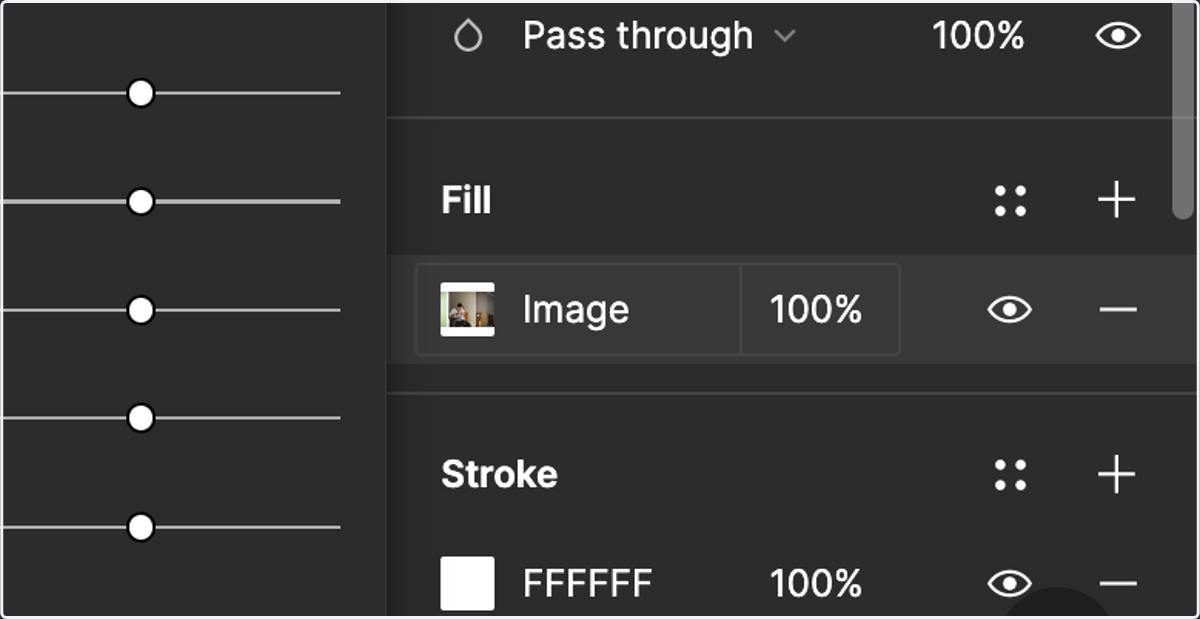Screen dimensions: 1200x619
Task: Remove the FFFFFF stroke with minus
Action: tap(1117, 583)
